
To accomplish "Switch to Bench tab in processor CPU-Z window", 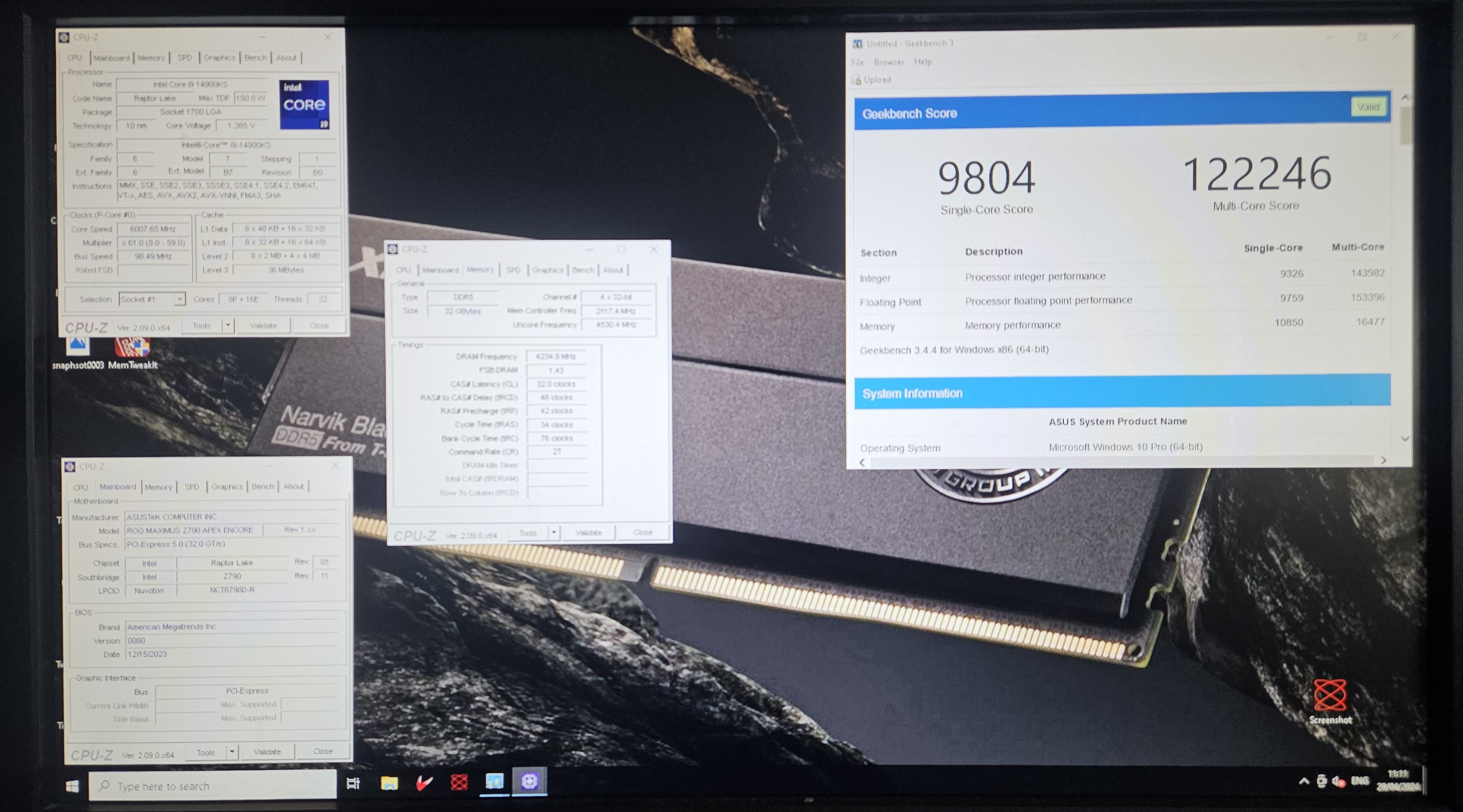I will (x=256, y=58).
